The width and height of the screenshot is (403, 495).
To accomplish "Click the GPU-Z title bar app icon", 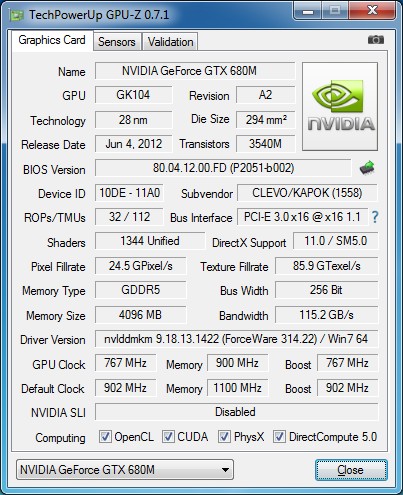I will point(17,15).
